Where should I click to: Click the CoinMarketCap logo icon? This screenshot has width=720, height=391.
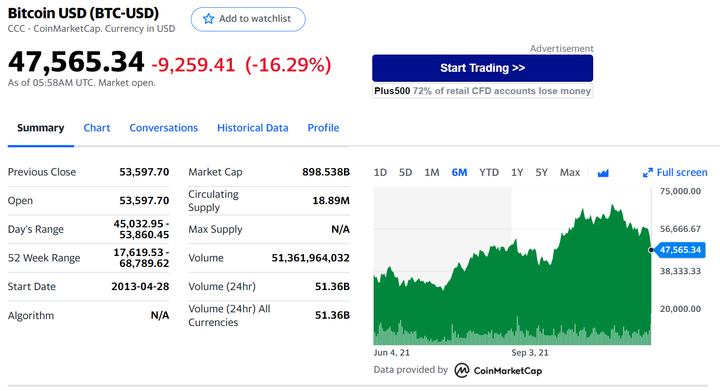[x=461, y=370]
